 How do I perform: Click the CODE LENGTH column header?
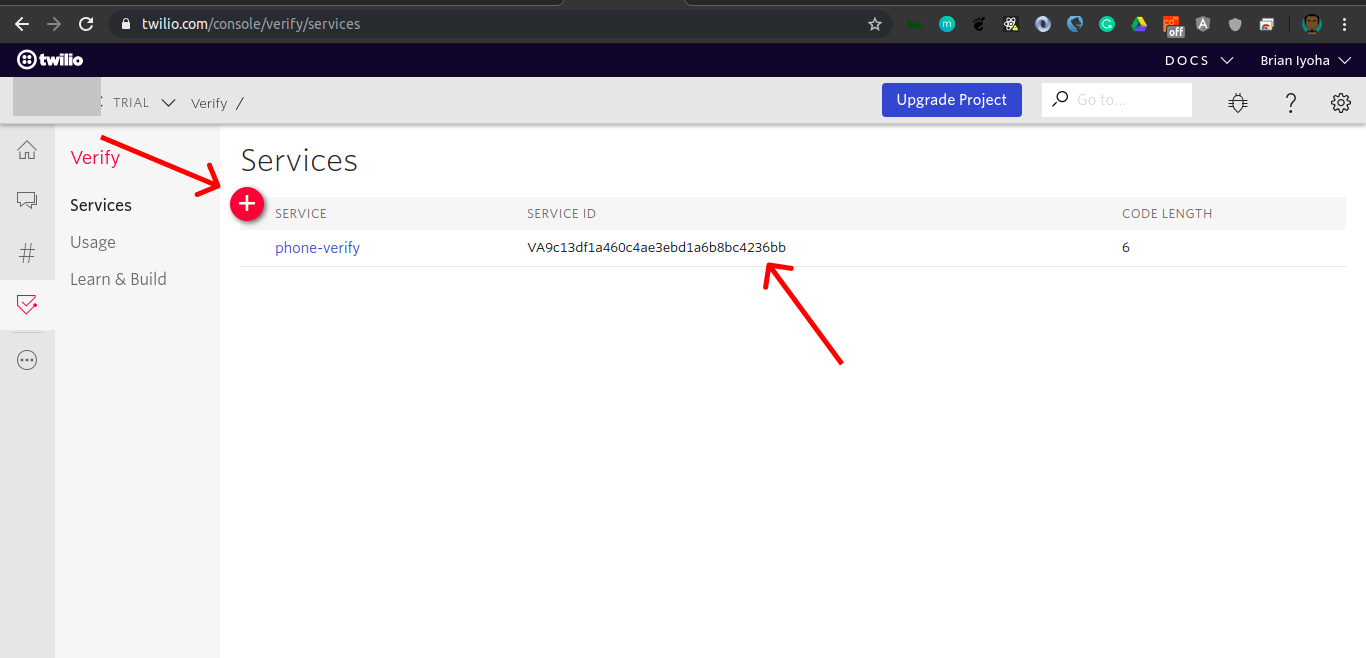(x=1167, y=214)
